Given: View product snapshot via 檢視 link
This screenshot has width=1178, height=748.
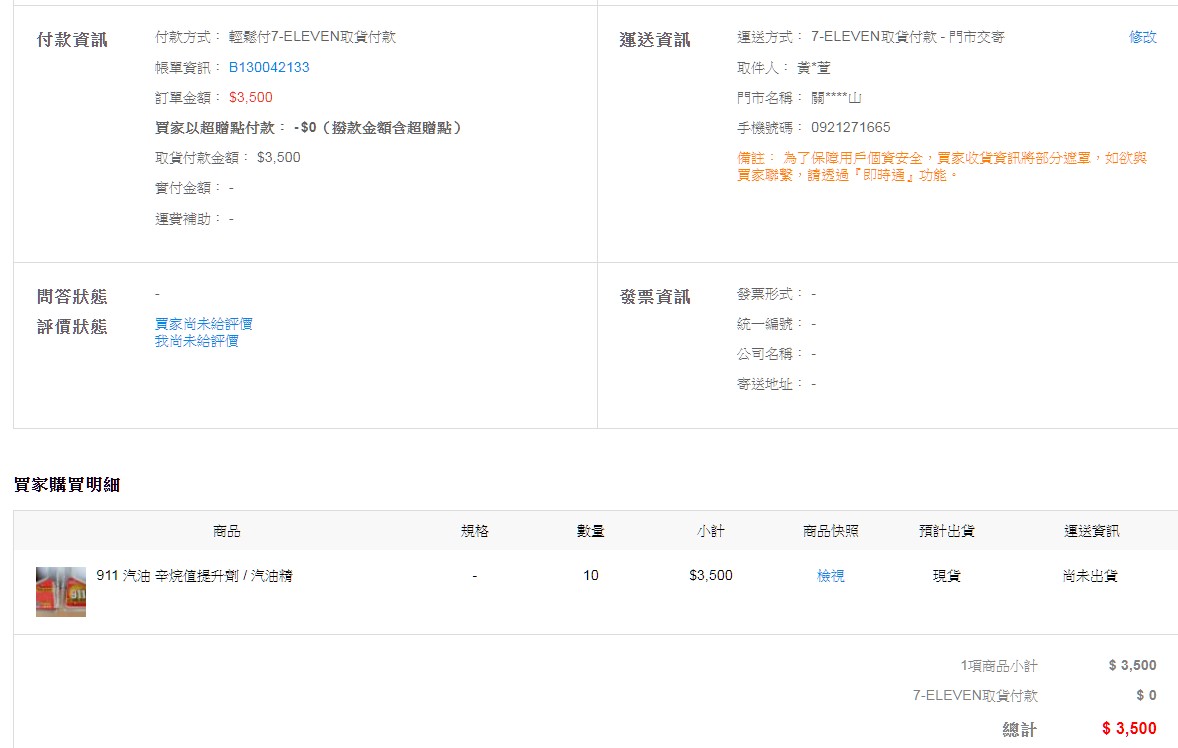Looking at the screenshot, I should click(830, 576).
